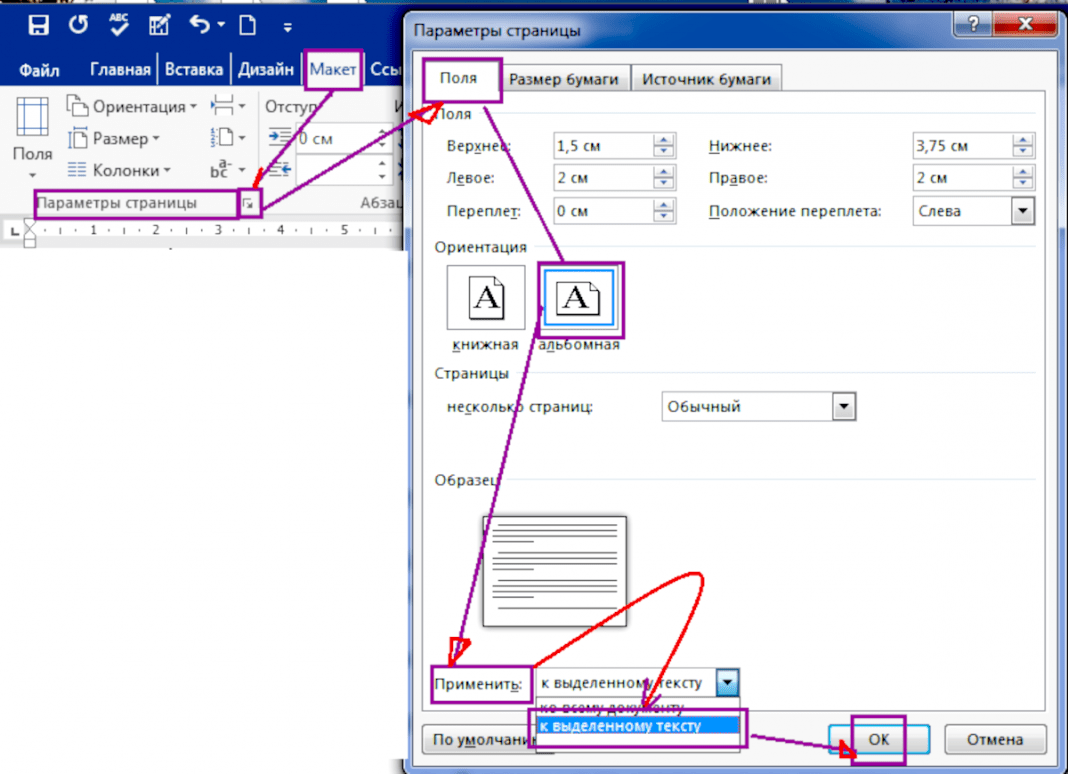This screenshot has width=1068, height=774.
Task: Open the Ориентация dropdown in ribbon
Action: pos(131,106)
